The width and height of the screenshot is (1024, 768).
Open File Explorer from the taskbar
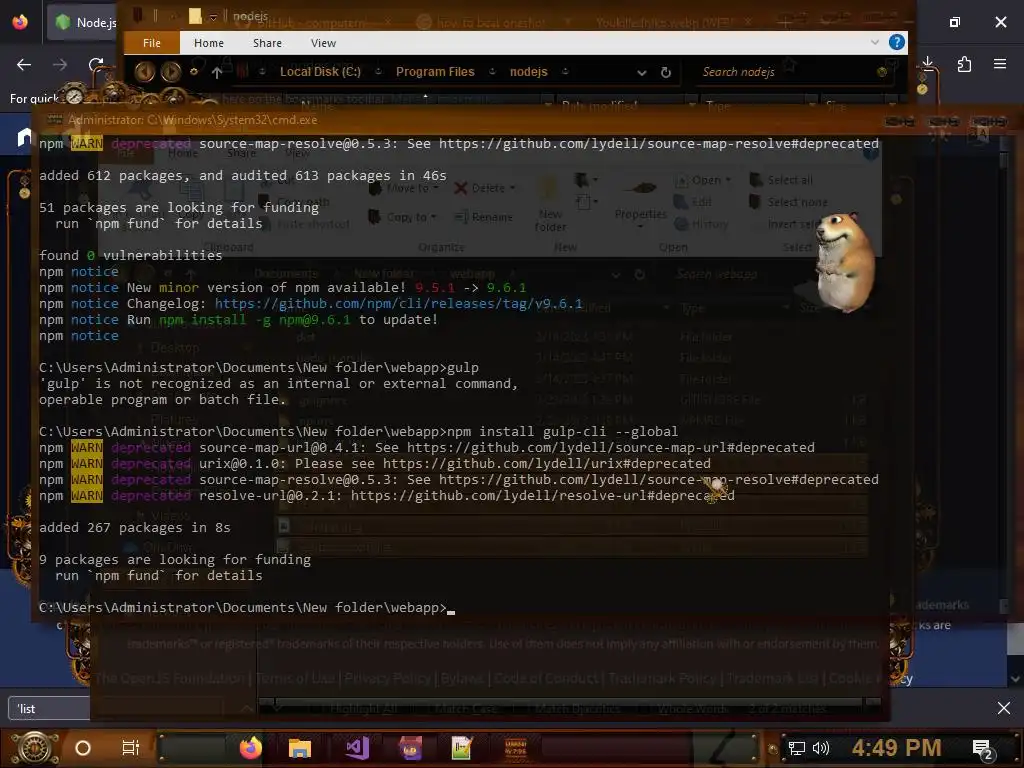point(300,748)
